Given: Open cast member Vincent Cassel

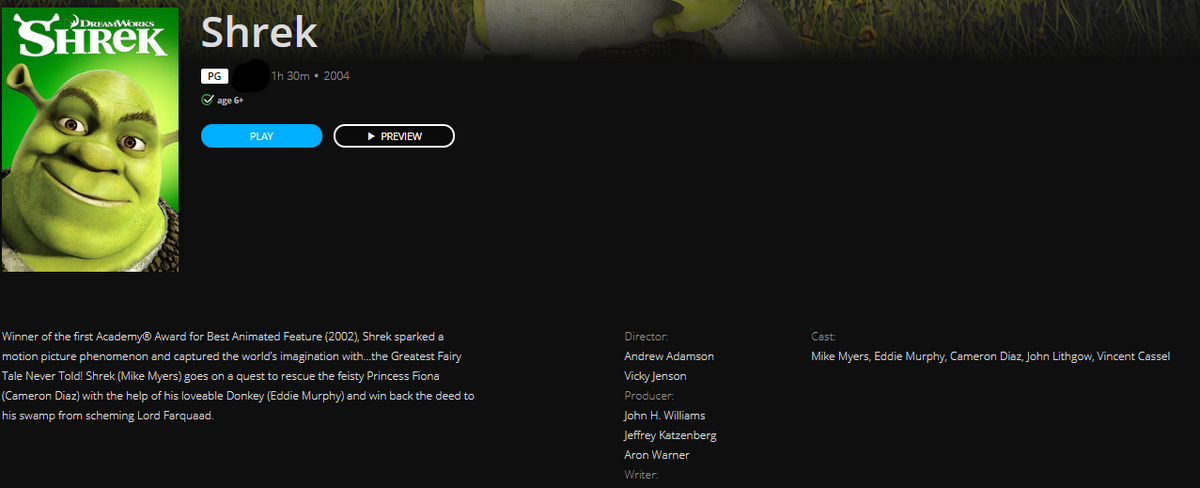Looking at the screenshot, I should coord(1133,356).
